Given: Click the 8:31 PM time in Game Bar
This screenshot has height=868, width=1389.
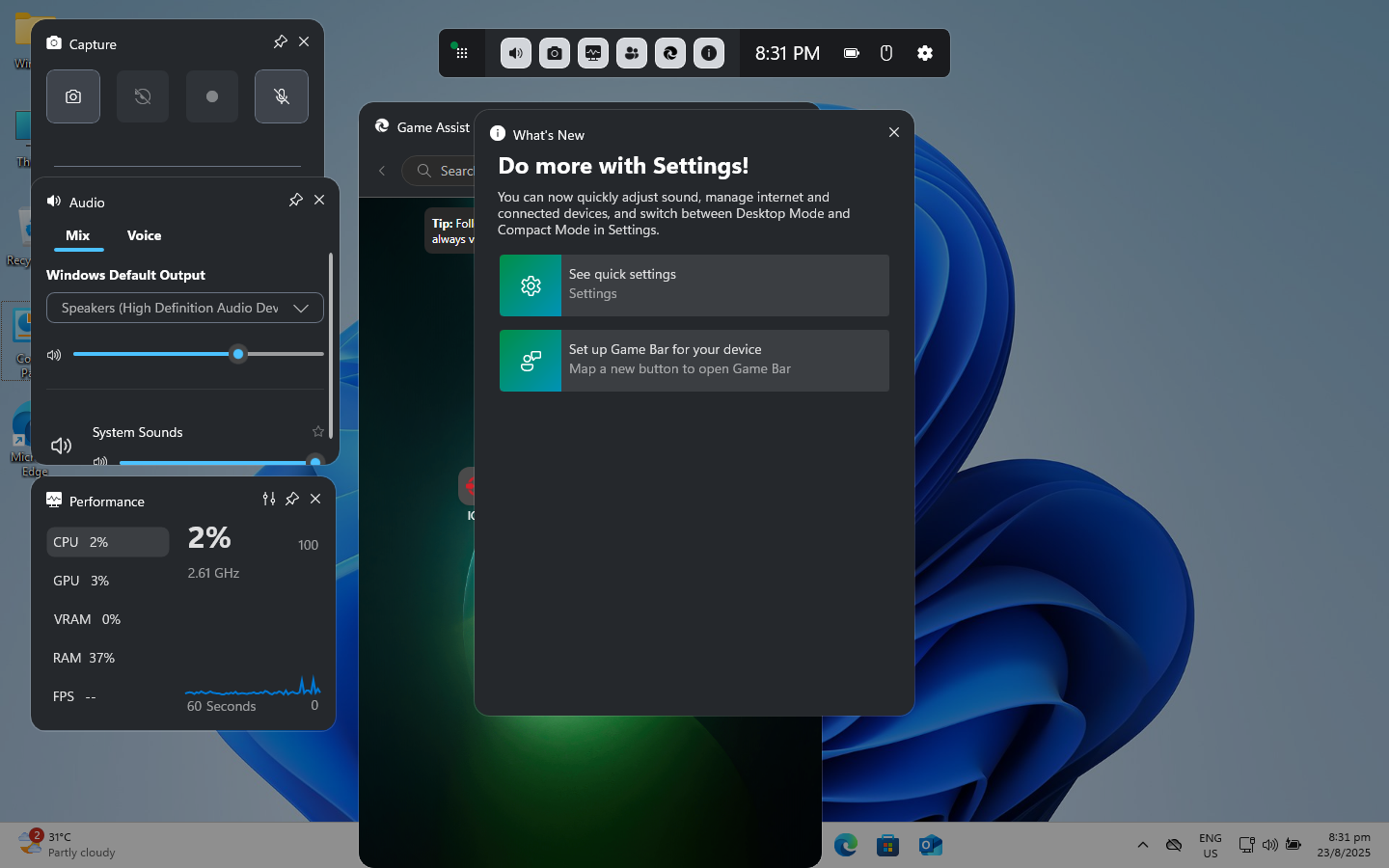Looking at the screenshot, I should pos(787,53).
